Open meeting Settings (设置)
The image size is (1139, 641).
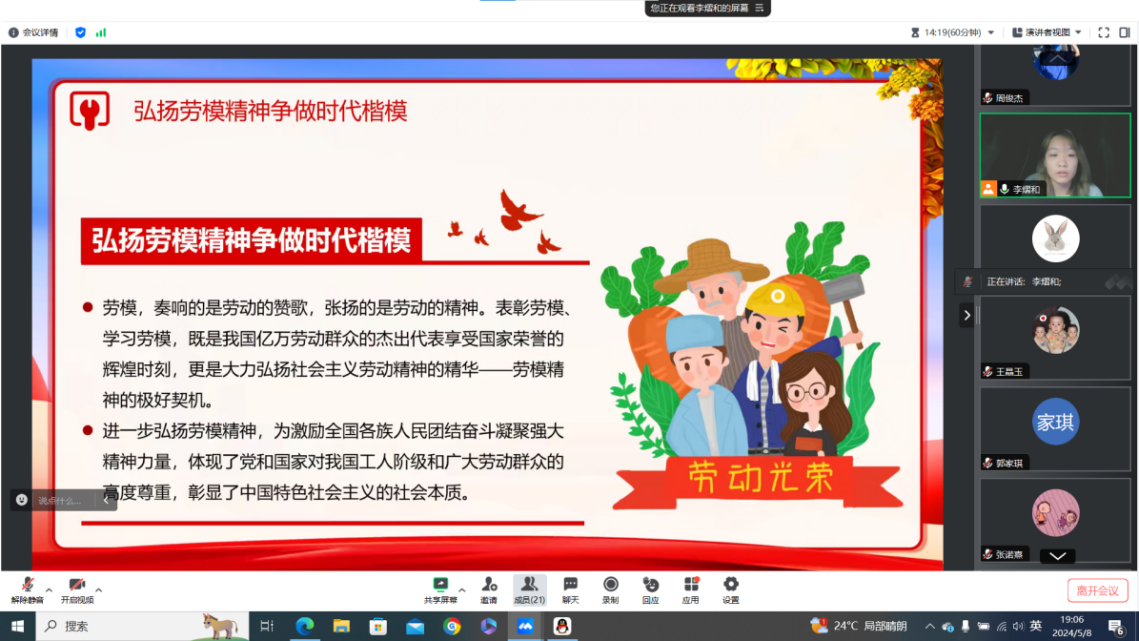730,589
